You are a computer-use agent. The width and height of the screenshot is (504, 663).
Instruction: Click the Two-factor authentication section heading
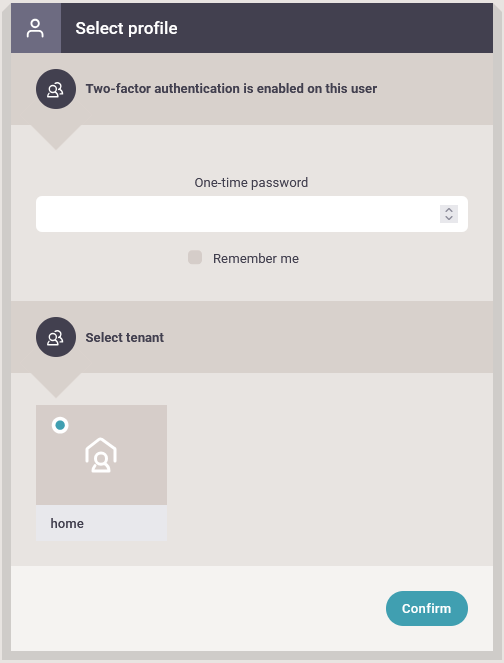pos(231,89)
